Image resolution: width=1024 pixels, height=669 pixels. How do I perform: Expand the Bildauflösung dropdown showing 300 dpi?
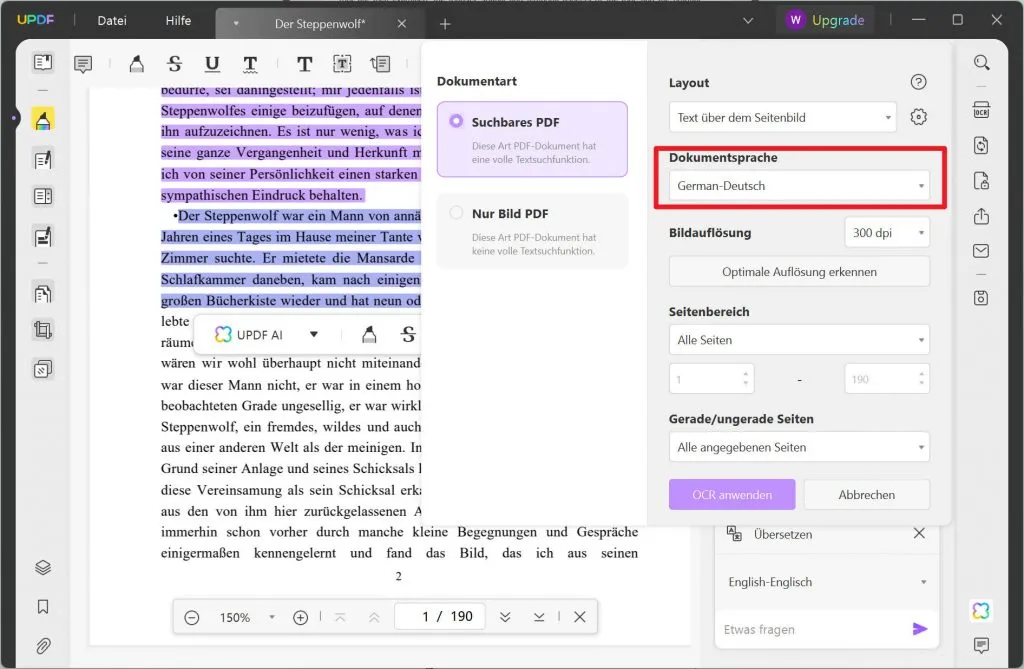(886, 232)
